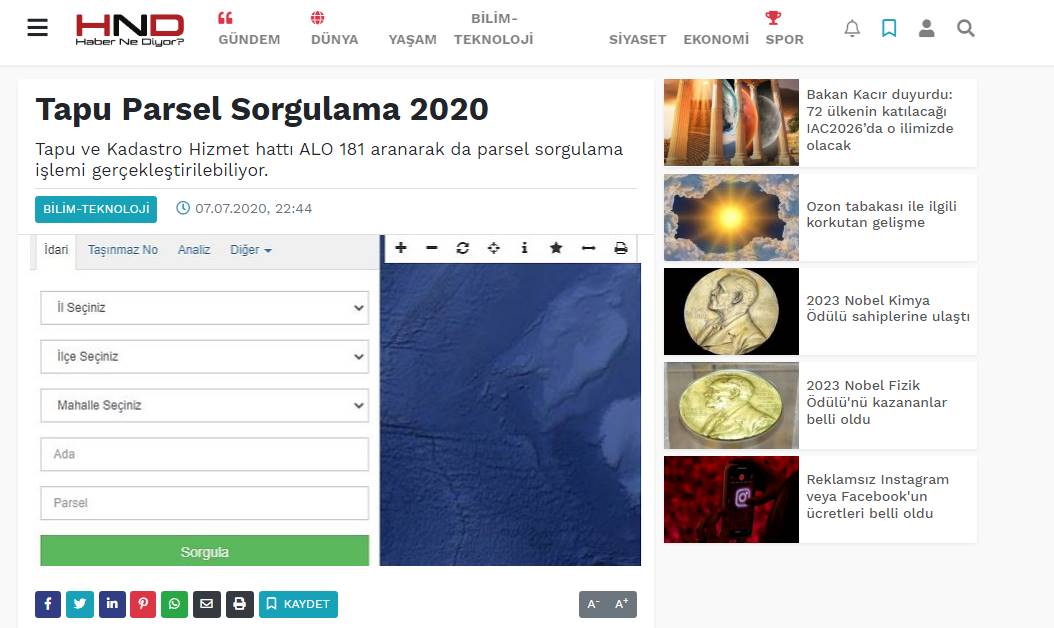
Task: Share the article via WhatsApp
Action: 175,604
